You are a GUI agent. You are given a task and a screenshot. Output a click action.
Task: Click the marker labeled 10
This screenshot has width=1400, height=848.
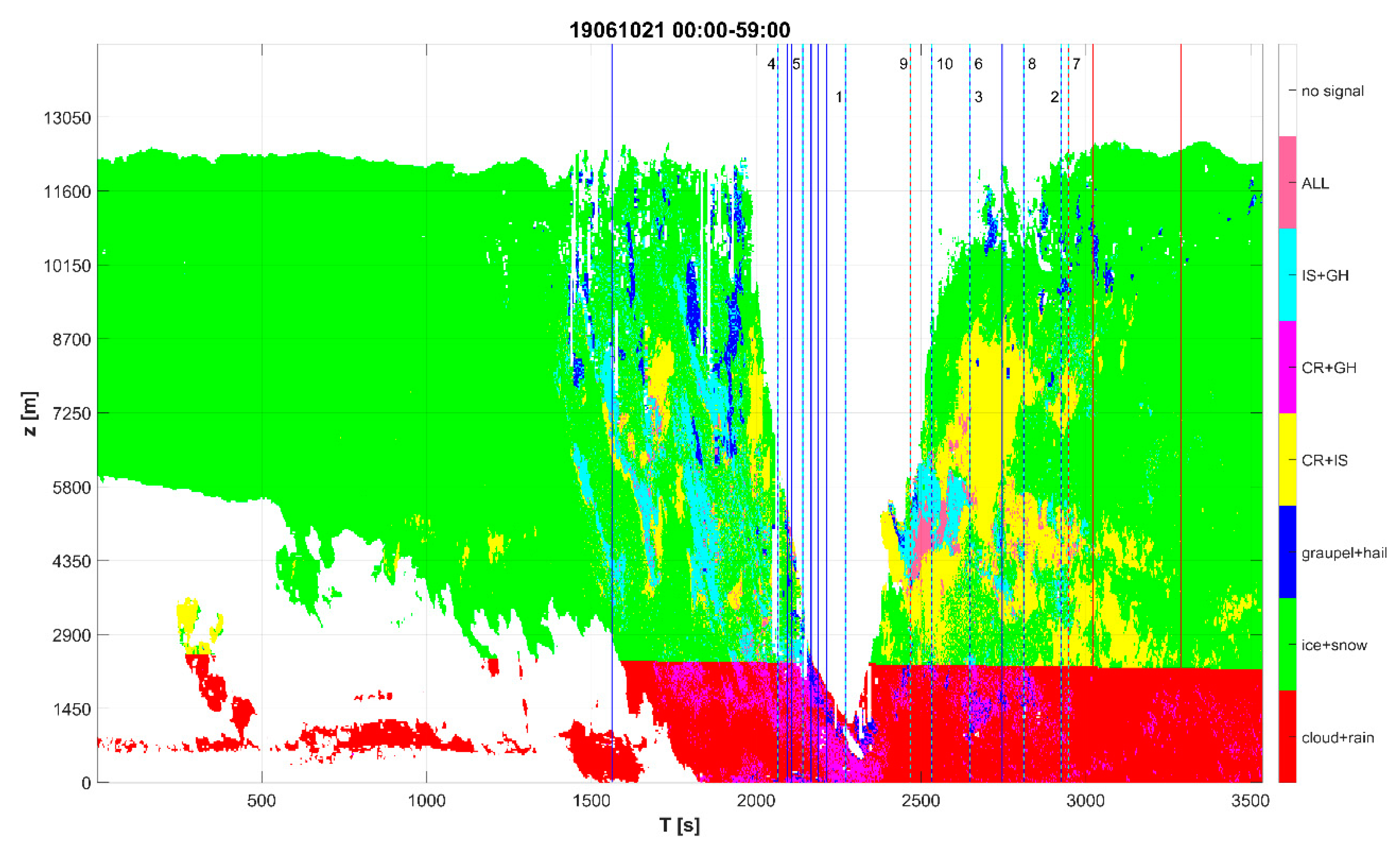(945, 64)
